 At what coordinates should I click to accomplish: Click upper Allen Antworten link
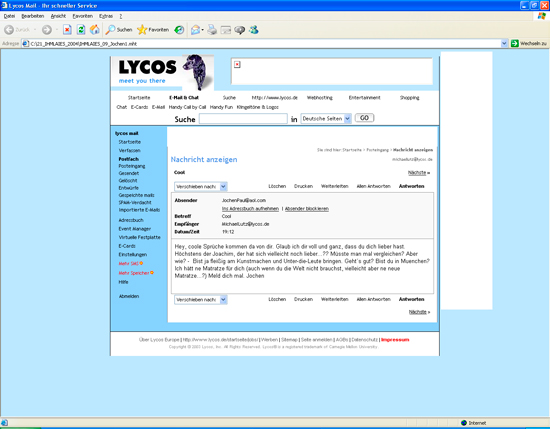(x=374, y=186)
